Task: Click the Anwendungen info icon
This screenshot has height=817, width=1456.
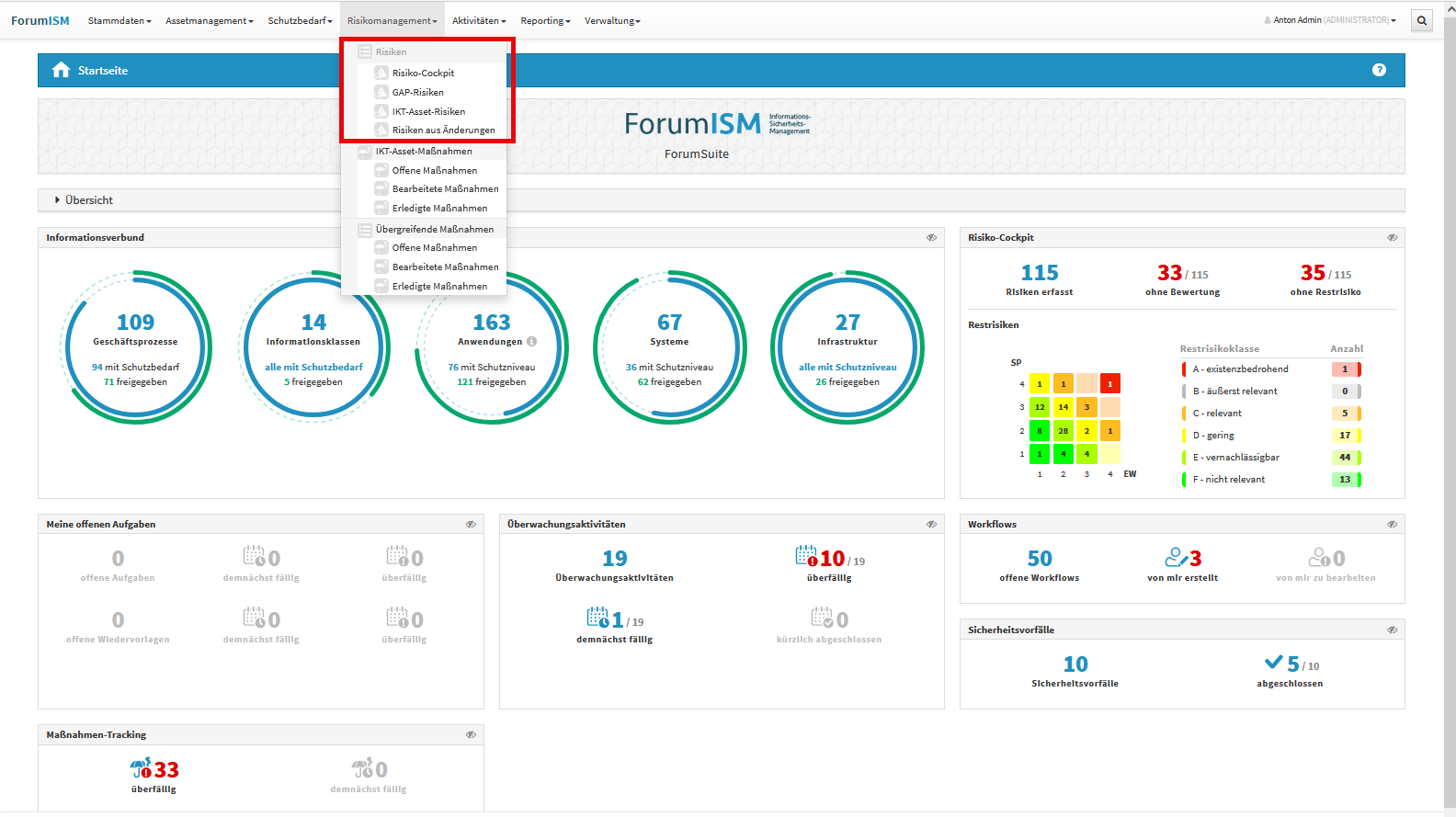Action: [x=531, y=342]
